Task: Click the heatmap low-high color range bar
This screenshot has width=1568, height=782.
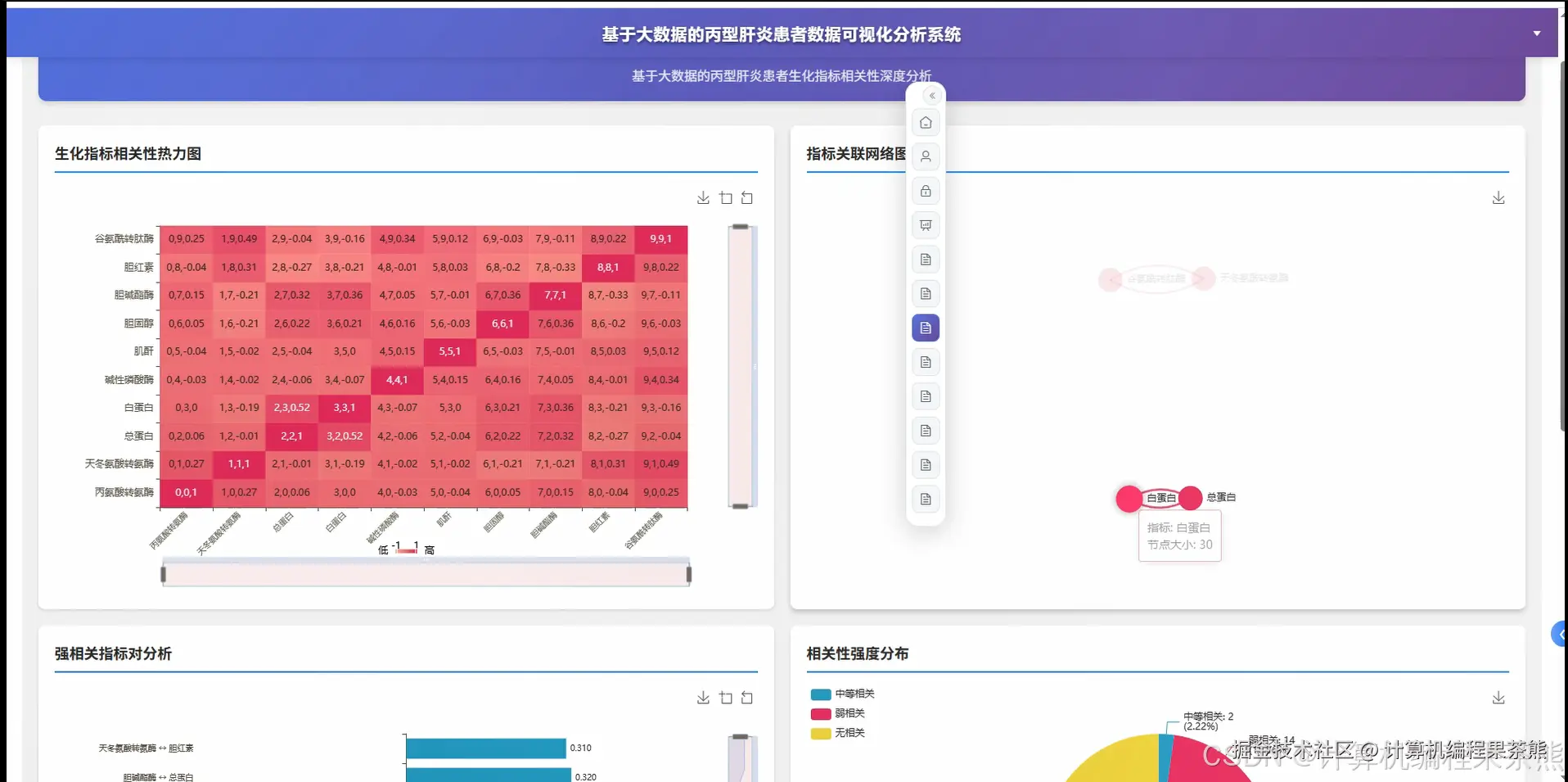Action: click(x=407, y=549)
